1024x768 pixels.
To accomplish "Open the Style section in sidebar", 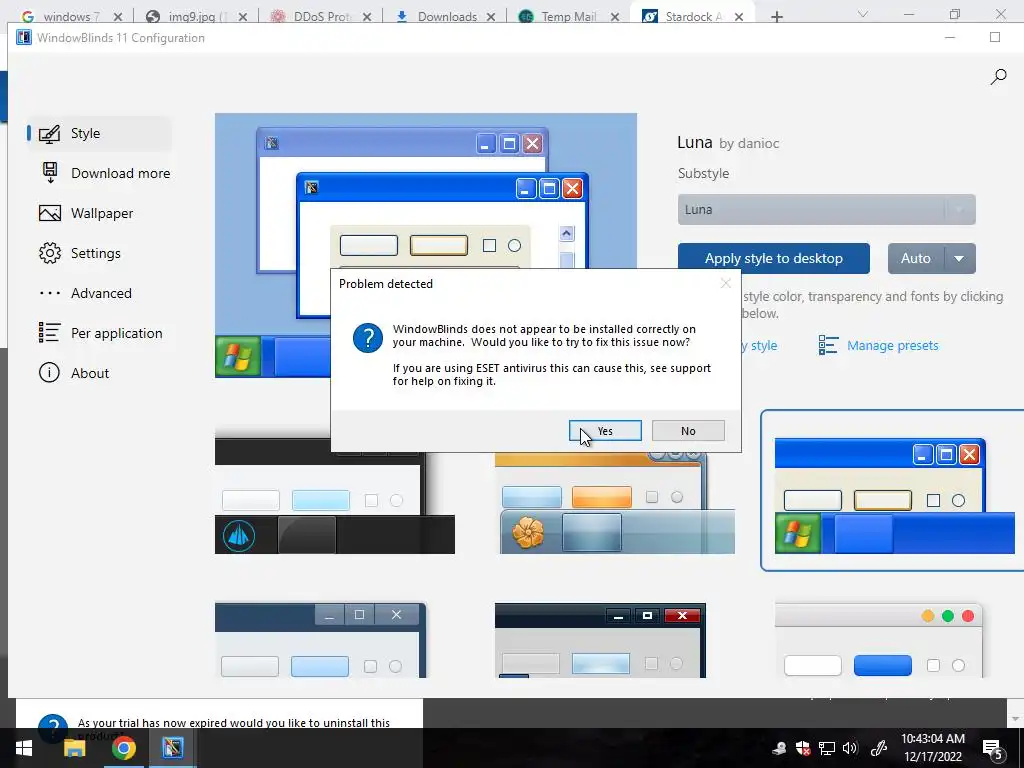I will click(99, 133).
